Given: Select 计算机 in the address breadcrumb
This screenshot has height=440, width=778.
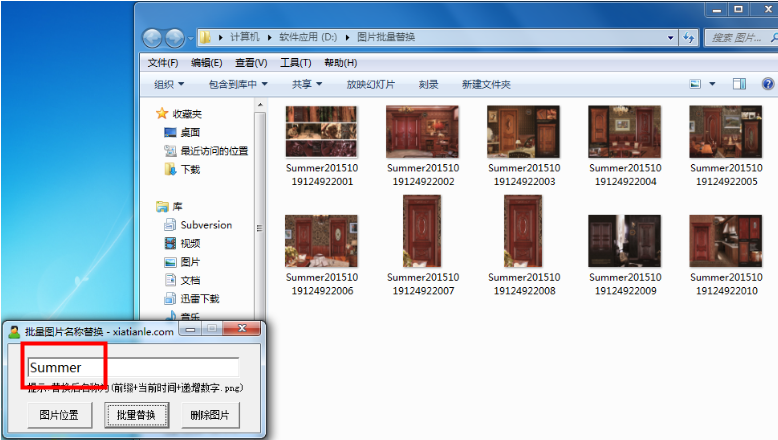Looking at the screenshot, I should (245, 37).
